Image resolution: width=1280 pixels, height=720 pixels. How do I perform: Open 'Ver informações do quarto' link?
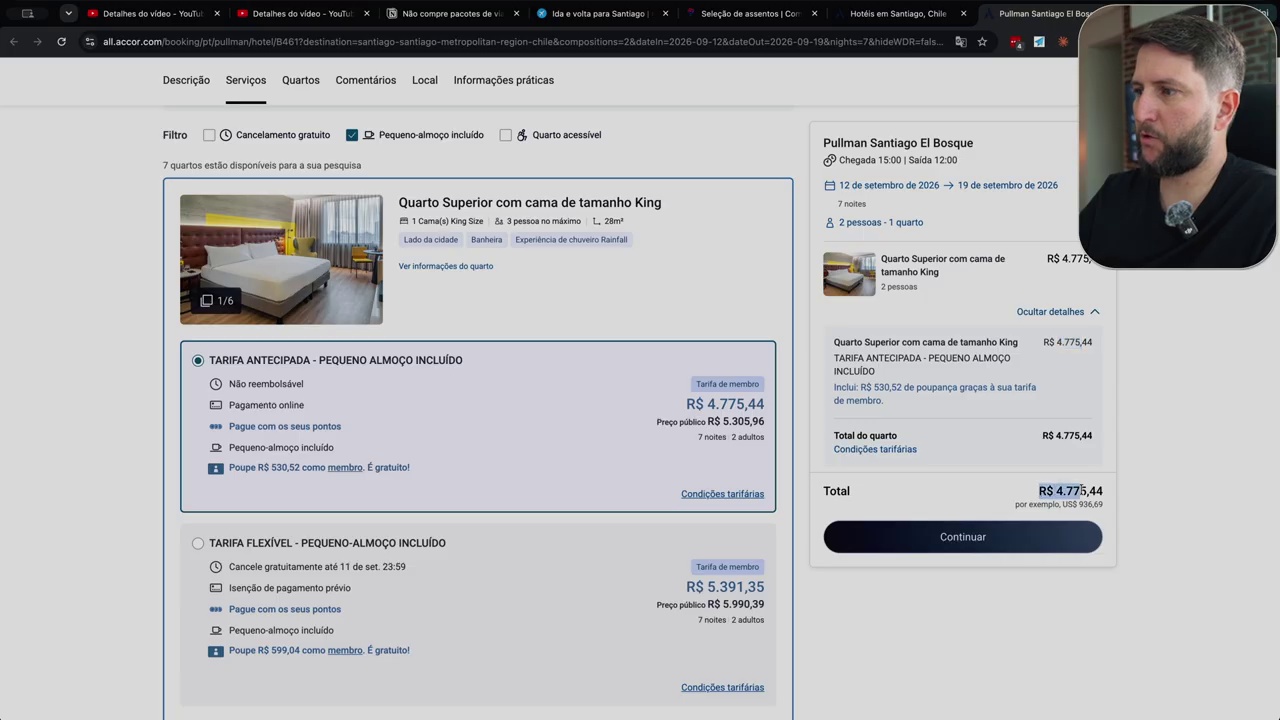pos(446,266)
